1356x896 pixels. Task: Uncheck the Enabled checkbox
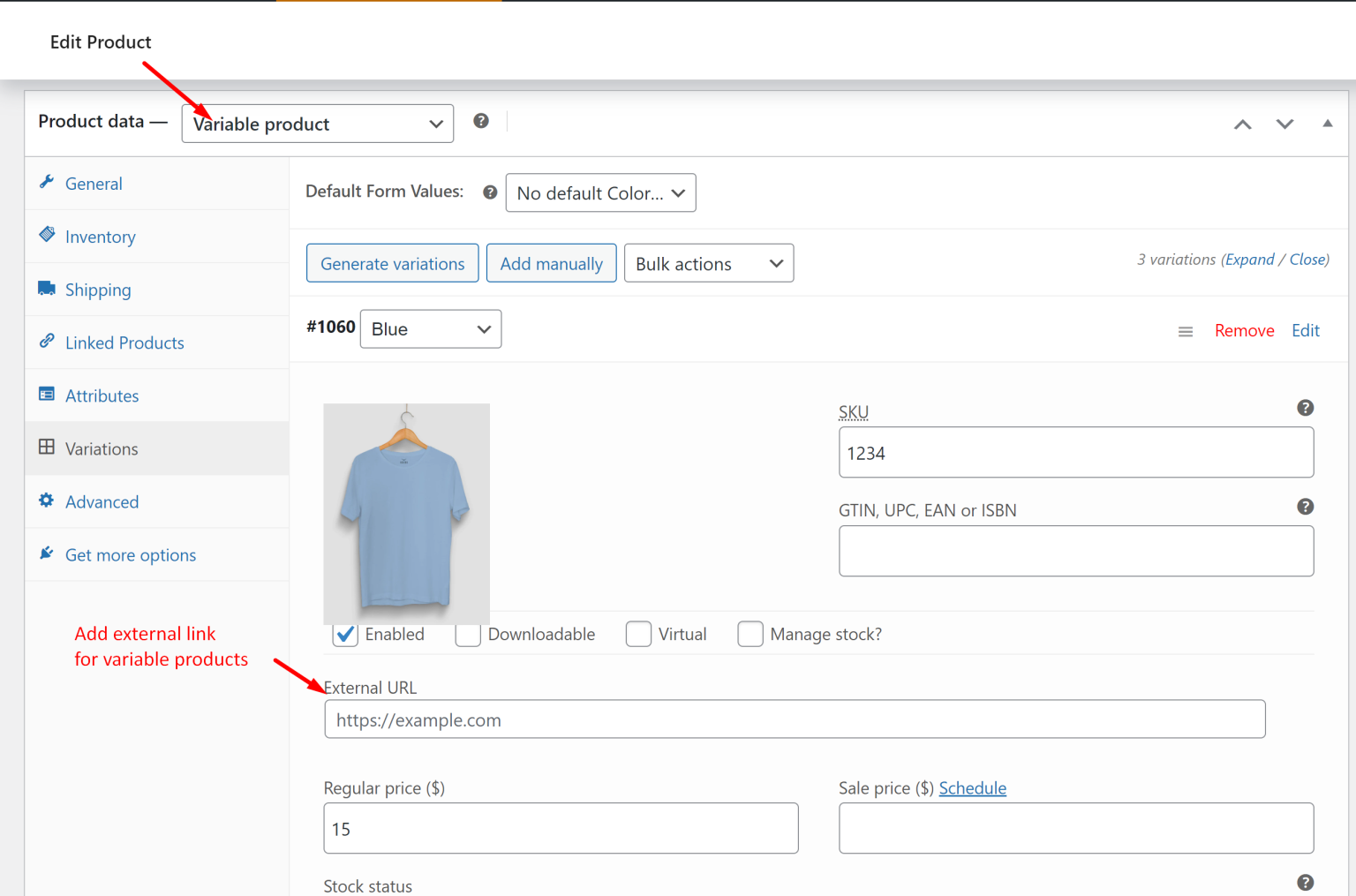coord(344,634)
